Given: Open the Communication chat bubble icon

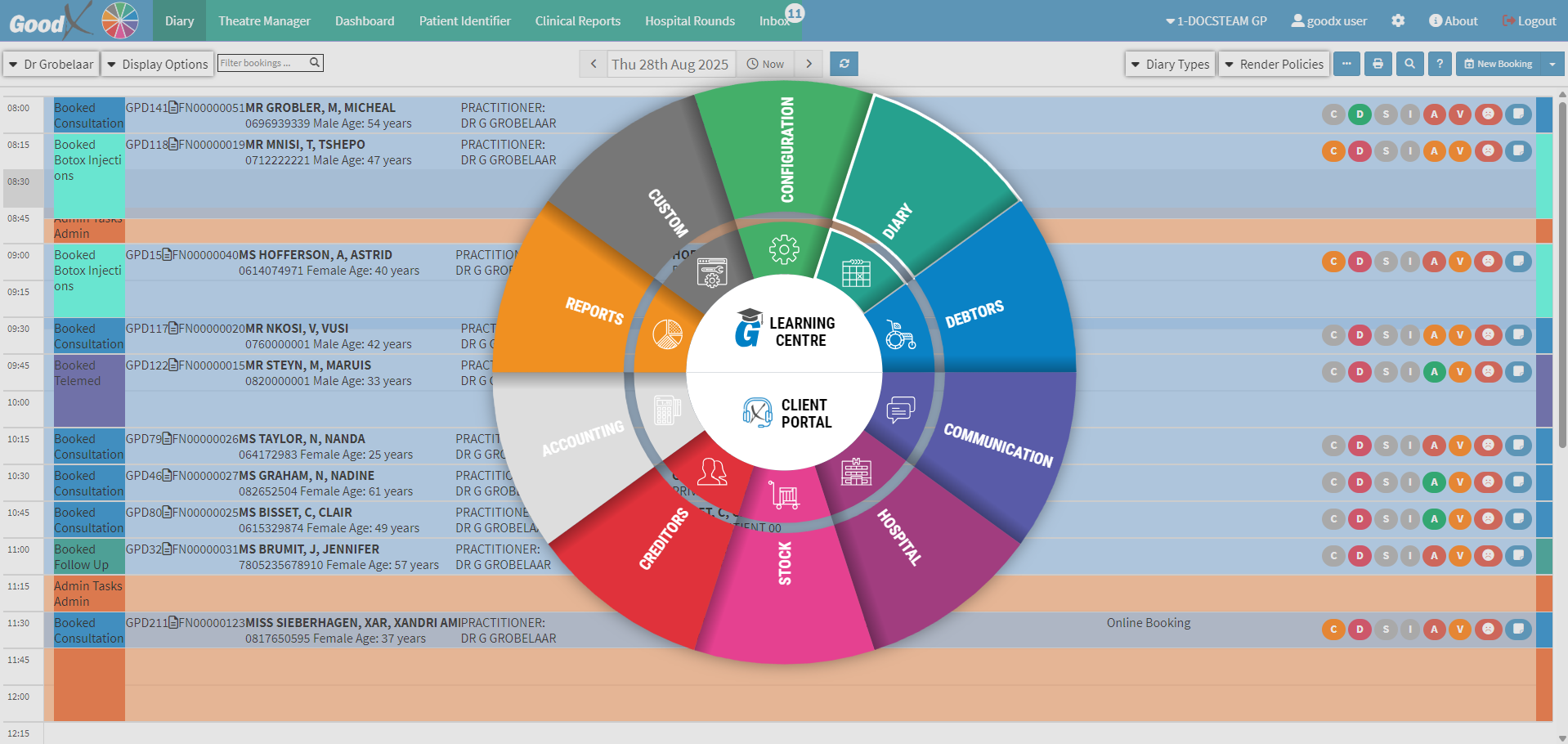Looking at the screenshot, I should click(900, 409).
